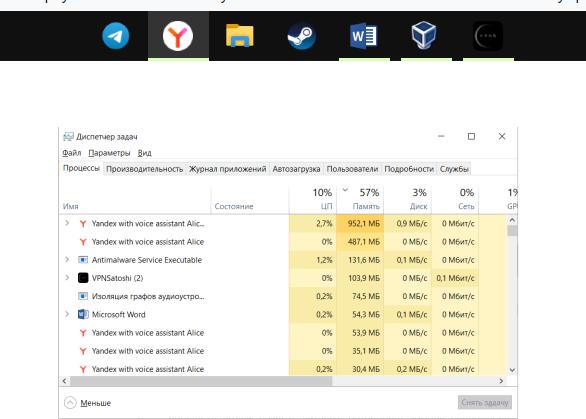Click Yandex icon of 952,1 МБ process

pyautogui.click(x=83, y=224)
